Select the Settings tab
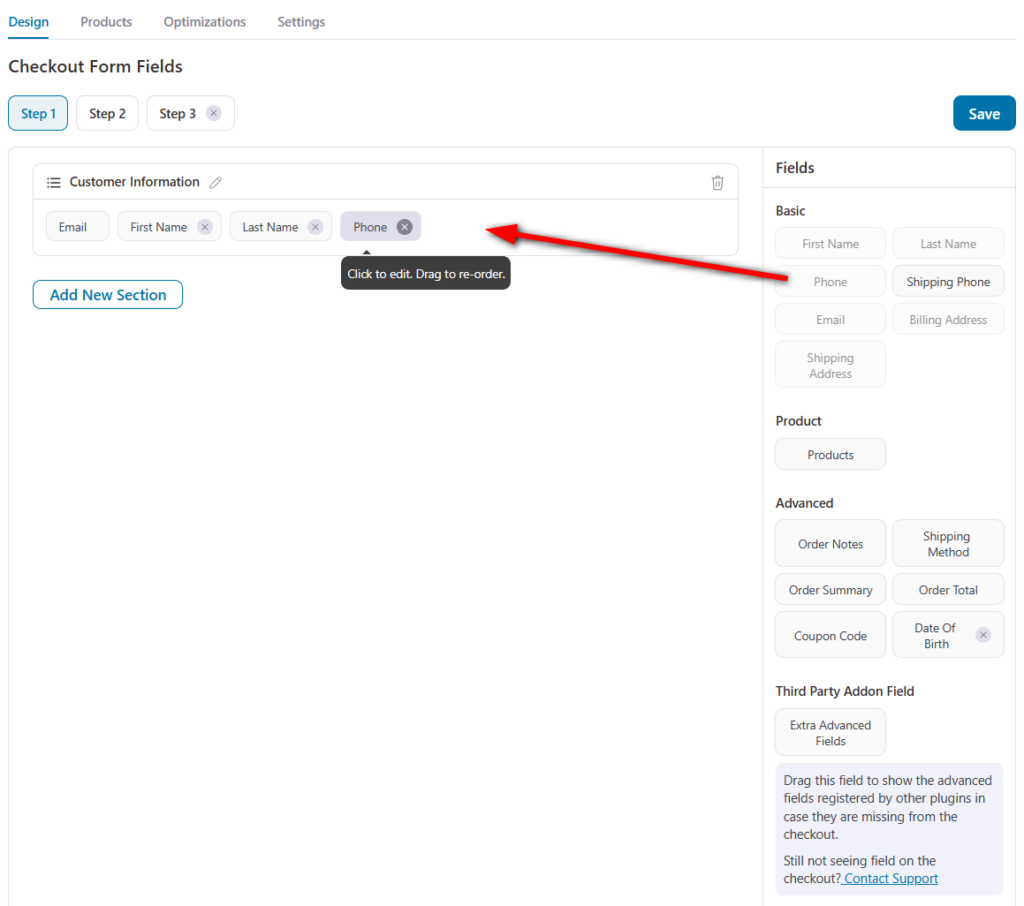 pos(300,21)
